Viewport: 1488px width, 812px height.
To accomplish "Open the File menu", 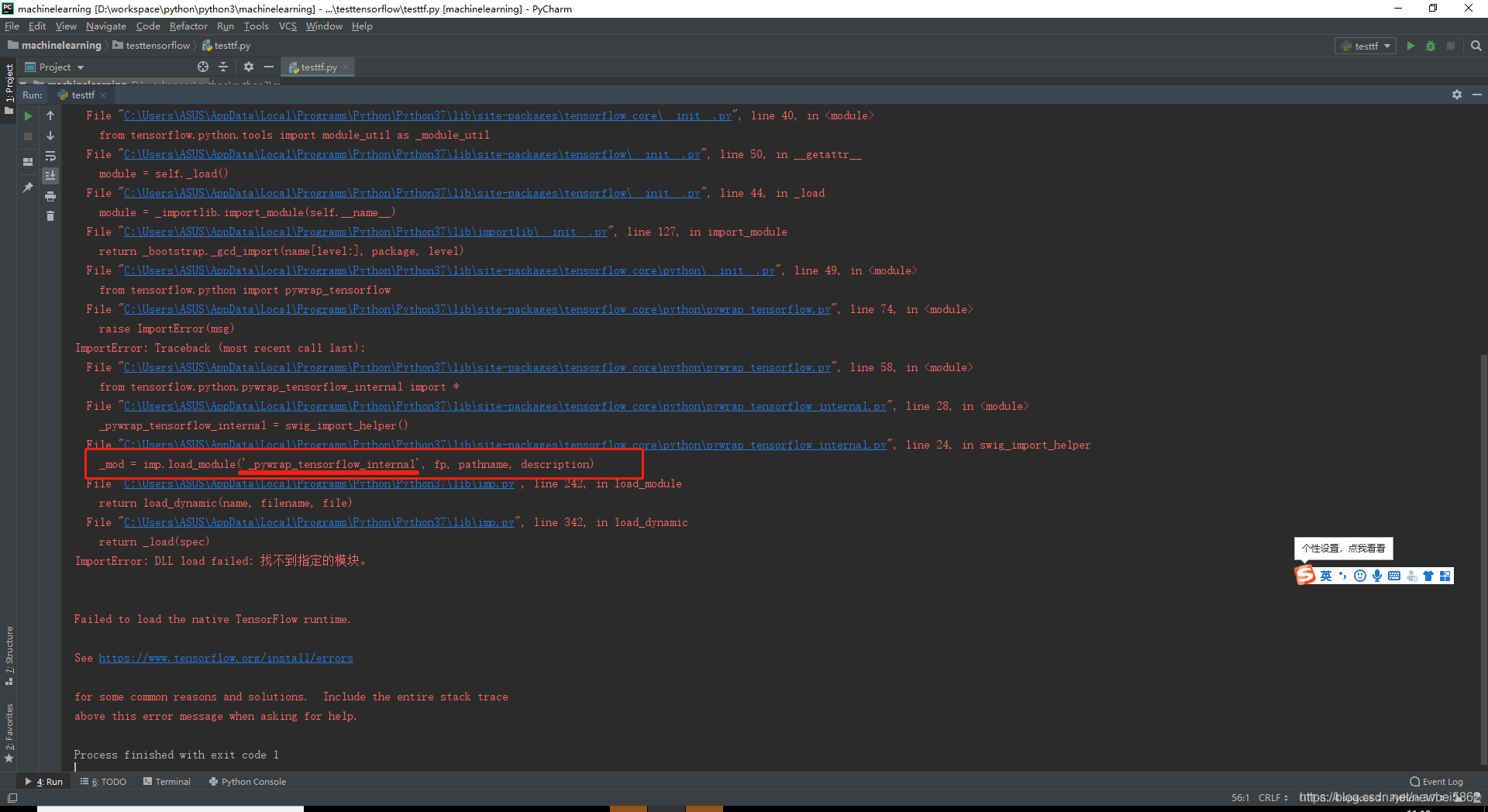I will [x=12, y=26].
